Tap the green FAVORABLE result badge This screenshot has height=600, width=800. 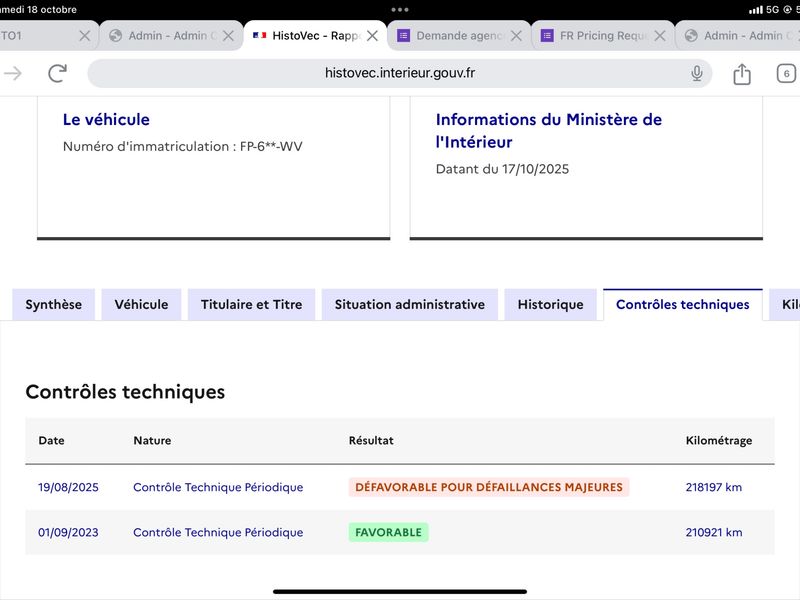click(x=388, y=533)
